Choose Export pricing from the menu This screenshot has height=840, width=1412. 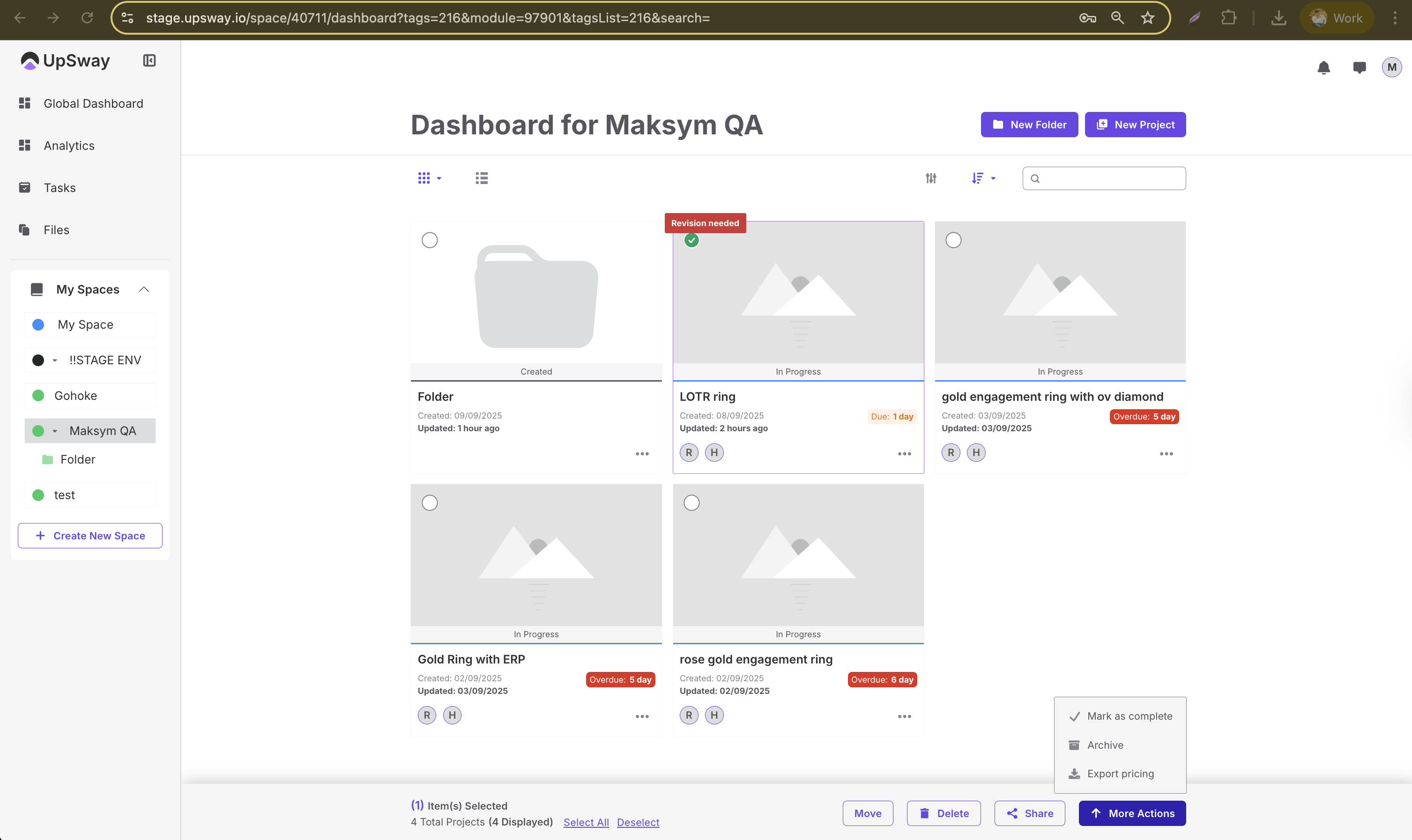[x=1120, y=774]
